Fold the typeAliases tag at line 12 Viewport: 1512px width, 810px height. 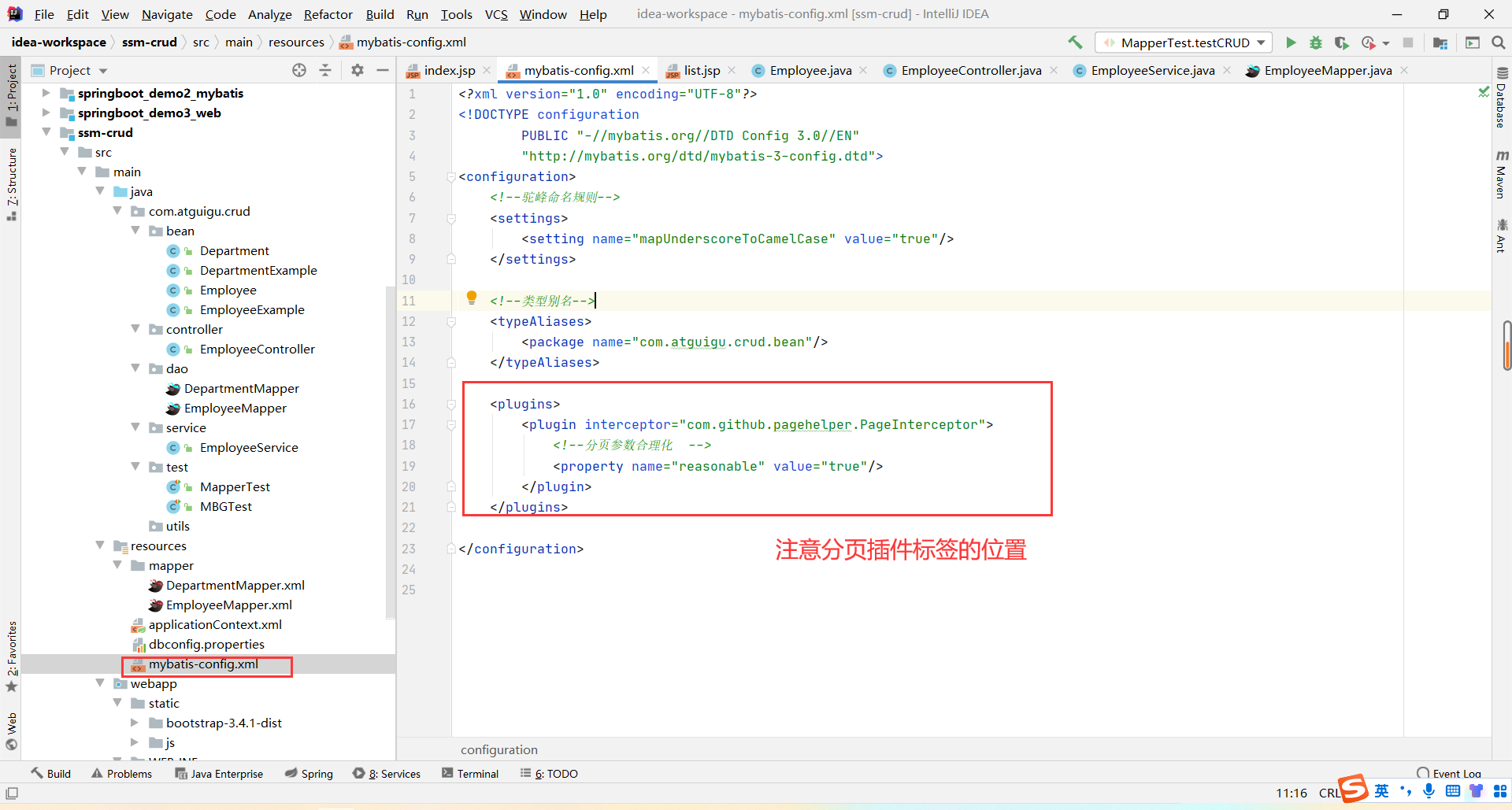(x=451, y=321)
